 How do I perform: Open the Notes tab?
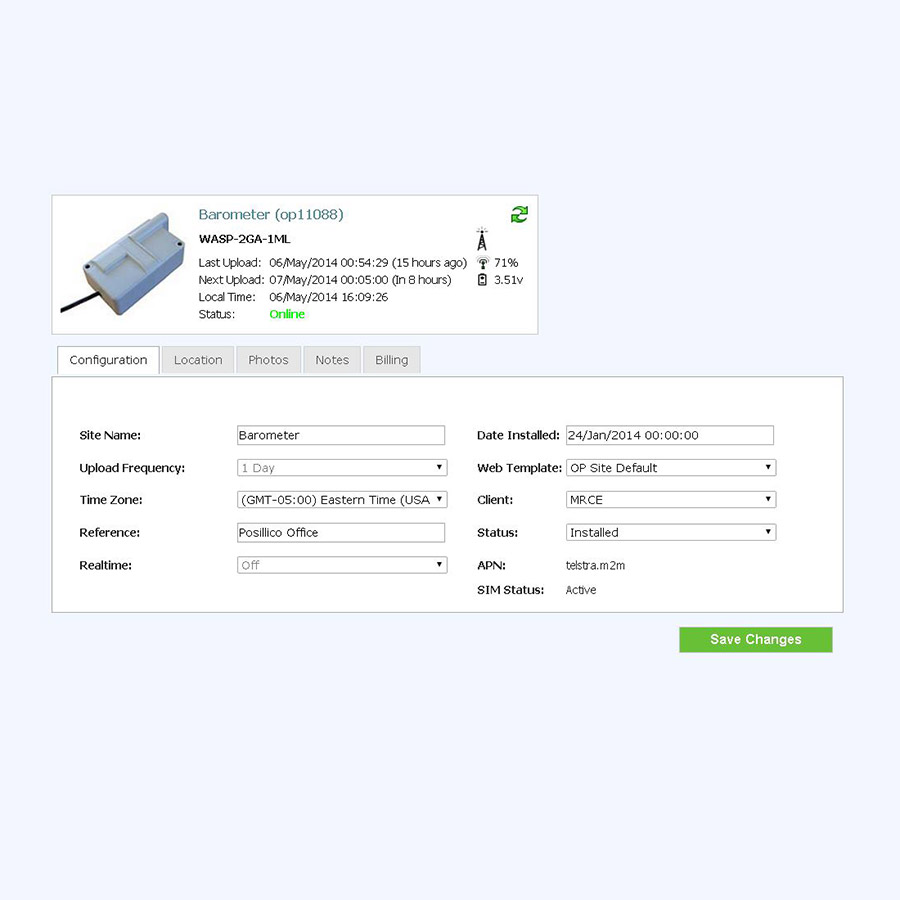332,360
